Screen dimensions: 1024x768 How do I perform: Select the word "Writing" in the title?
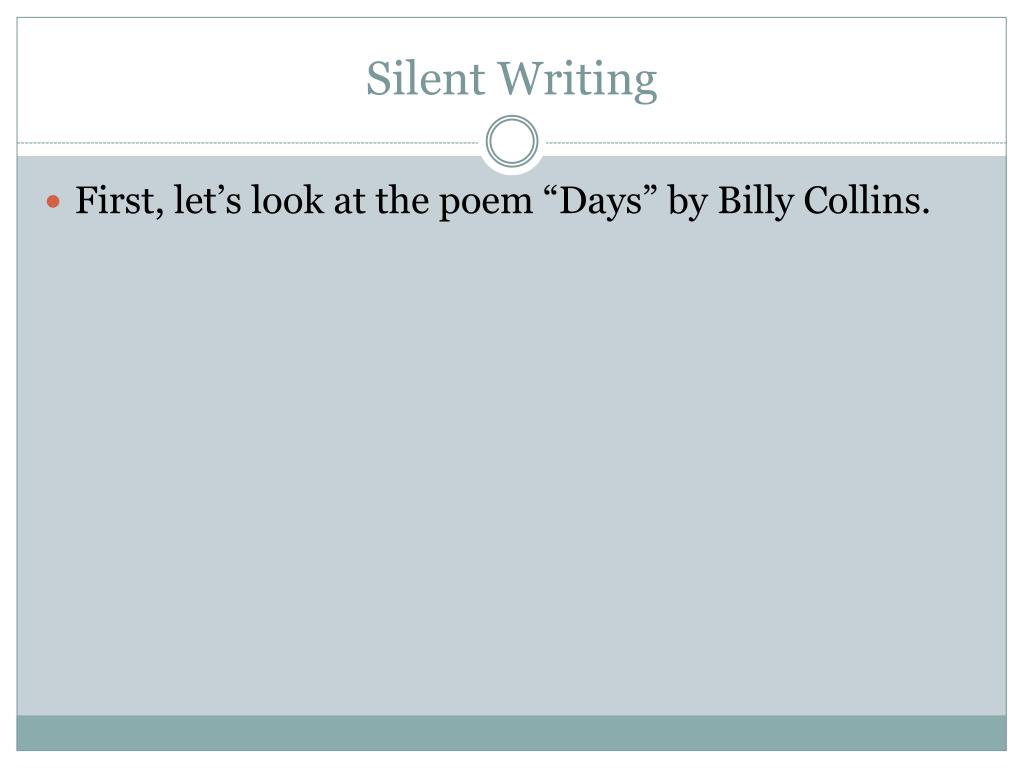point(579,80)
